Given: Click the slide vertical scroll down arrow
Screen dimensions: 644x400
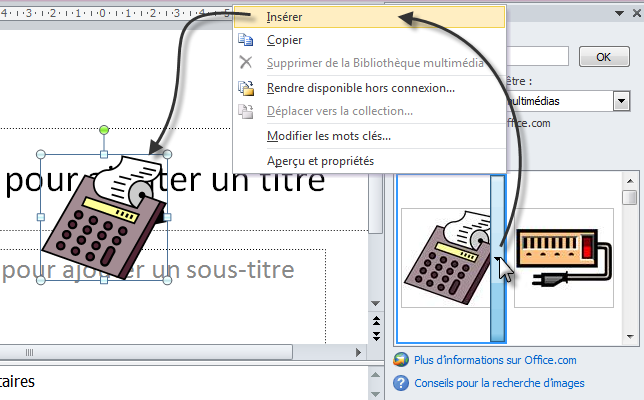Looking at the screenshot, I should 375,303.
